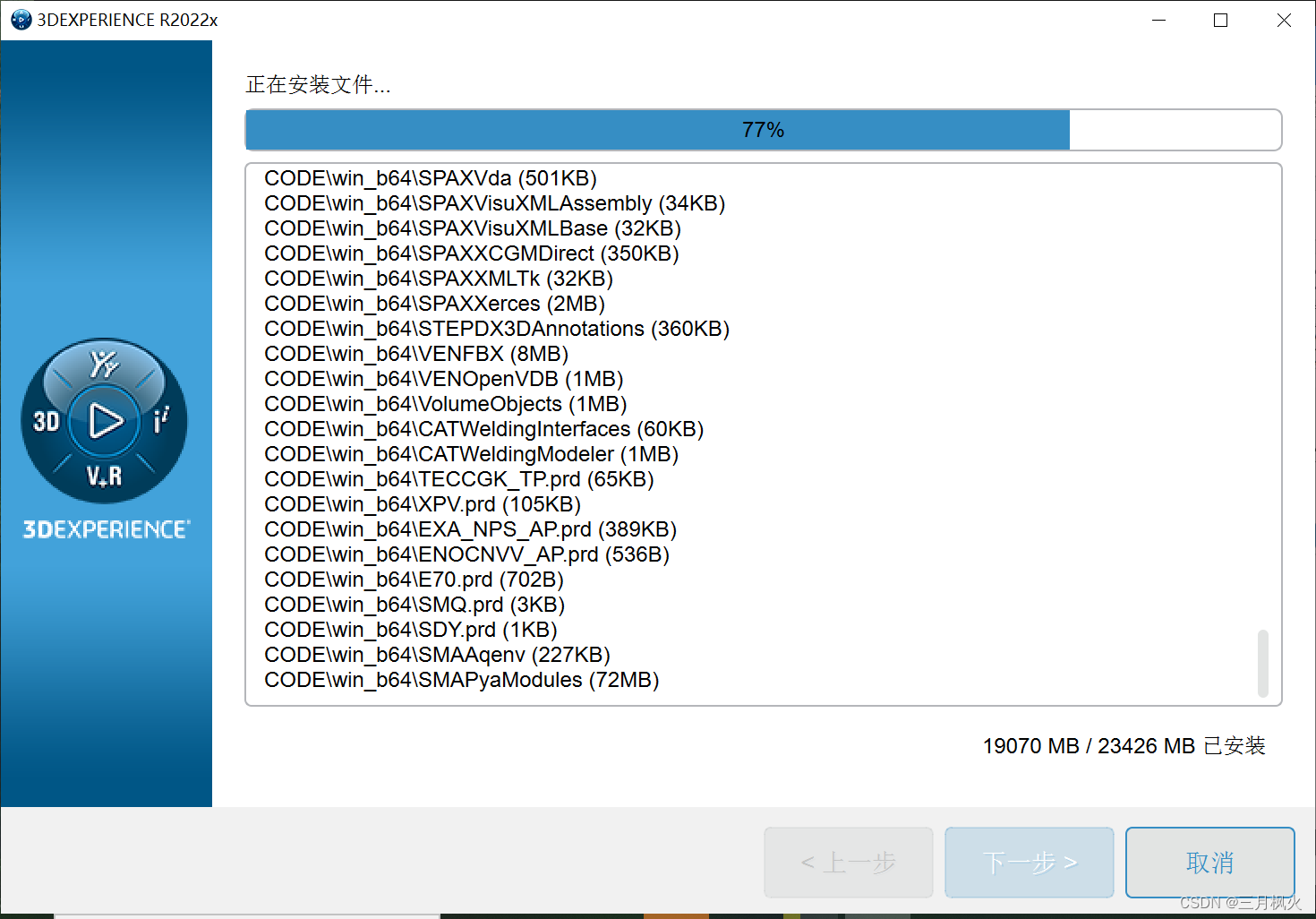Viewport: 1316px width, 919px height.
Task: Select the SPAXVisuXMLAssembly (34KB) entry
Action: (x=495, y=203)
